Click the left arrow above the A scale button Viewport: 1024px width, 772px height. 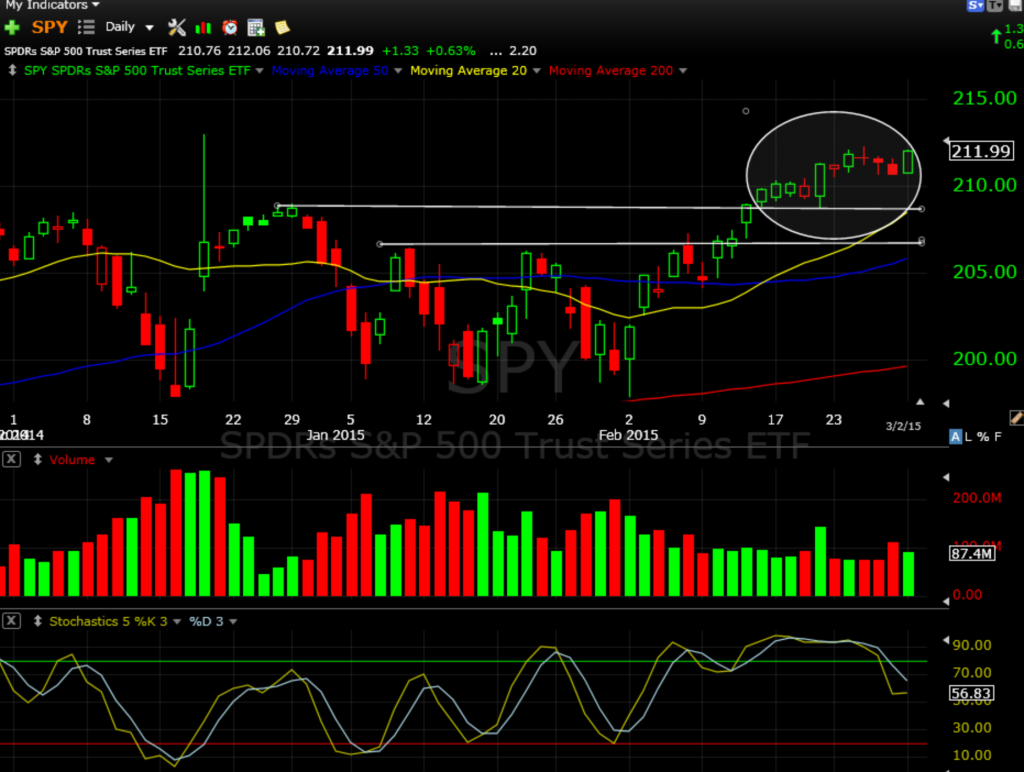[946, 404]
